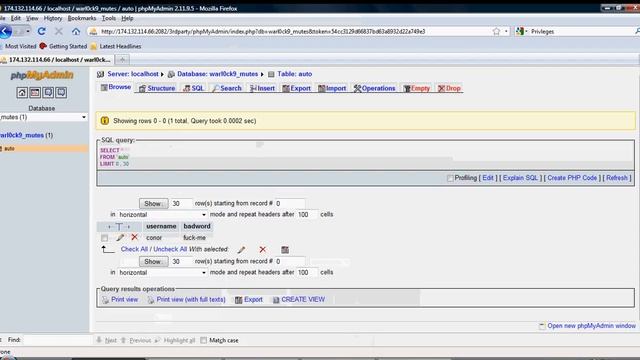Tick the checkbox for row conor
This screenshot has height=360, width=640.
coord(105,238)
